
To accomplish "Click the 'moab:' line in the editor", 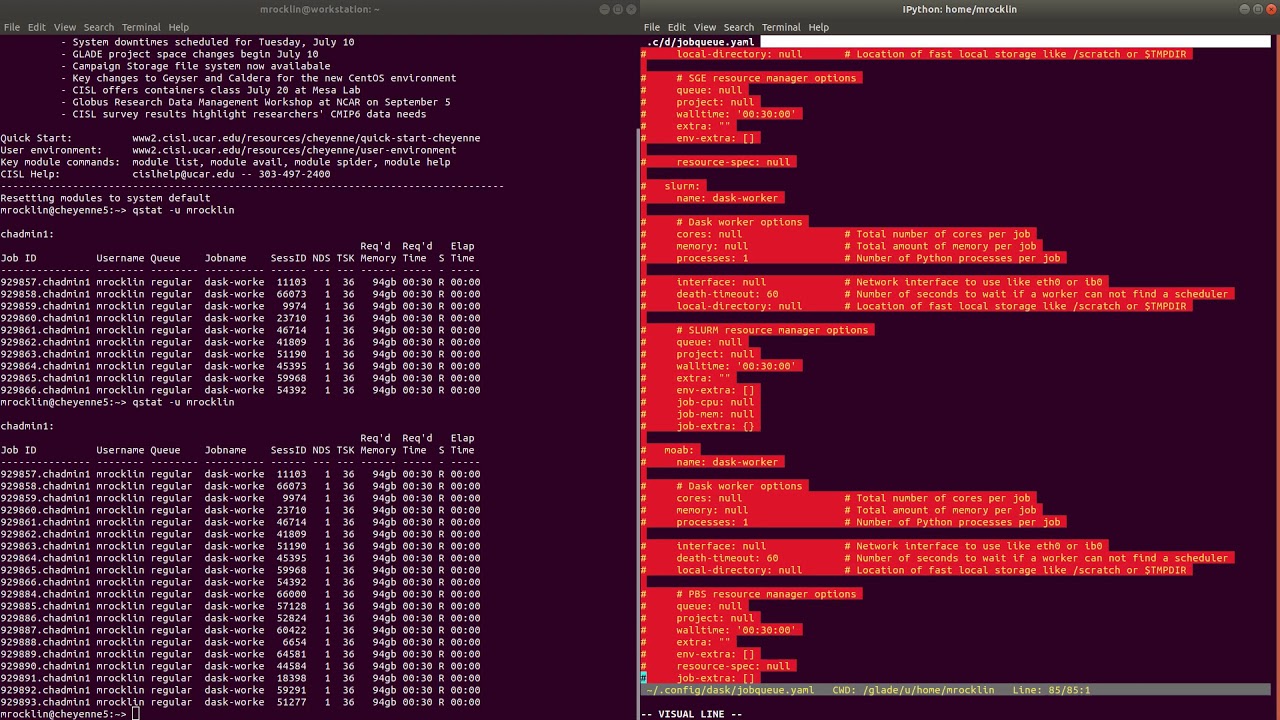I will (x=679, y=450).
